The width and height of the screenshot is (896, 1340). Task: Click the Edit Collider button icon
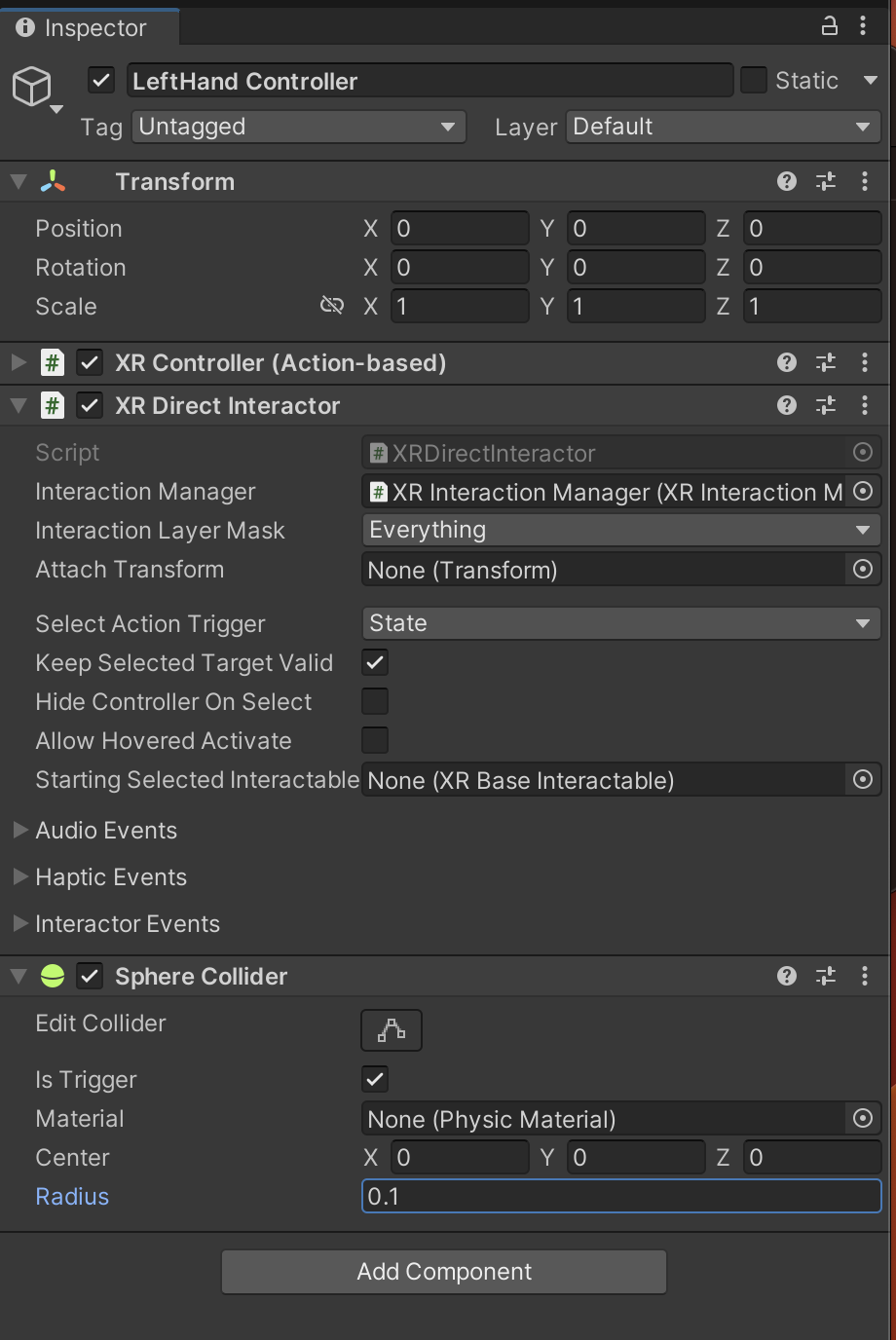coord(392,1030)
